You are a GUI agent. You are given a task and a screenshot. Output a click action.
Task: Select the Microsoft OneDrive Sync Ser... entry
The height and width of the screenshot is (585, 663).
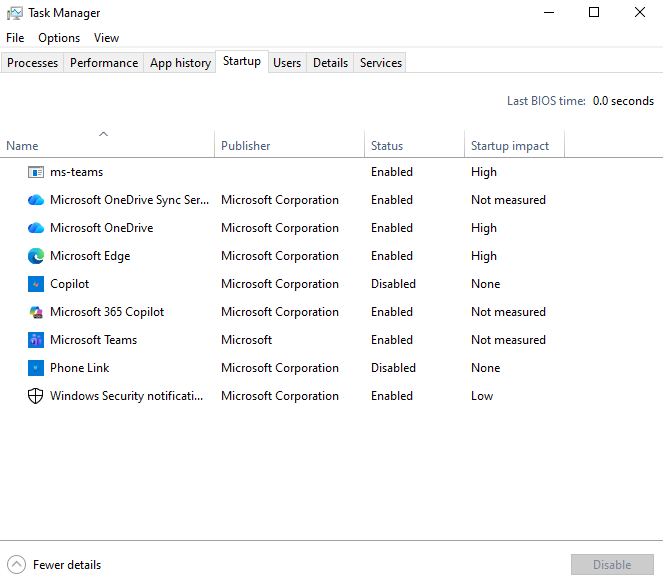tap(129, 200)
